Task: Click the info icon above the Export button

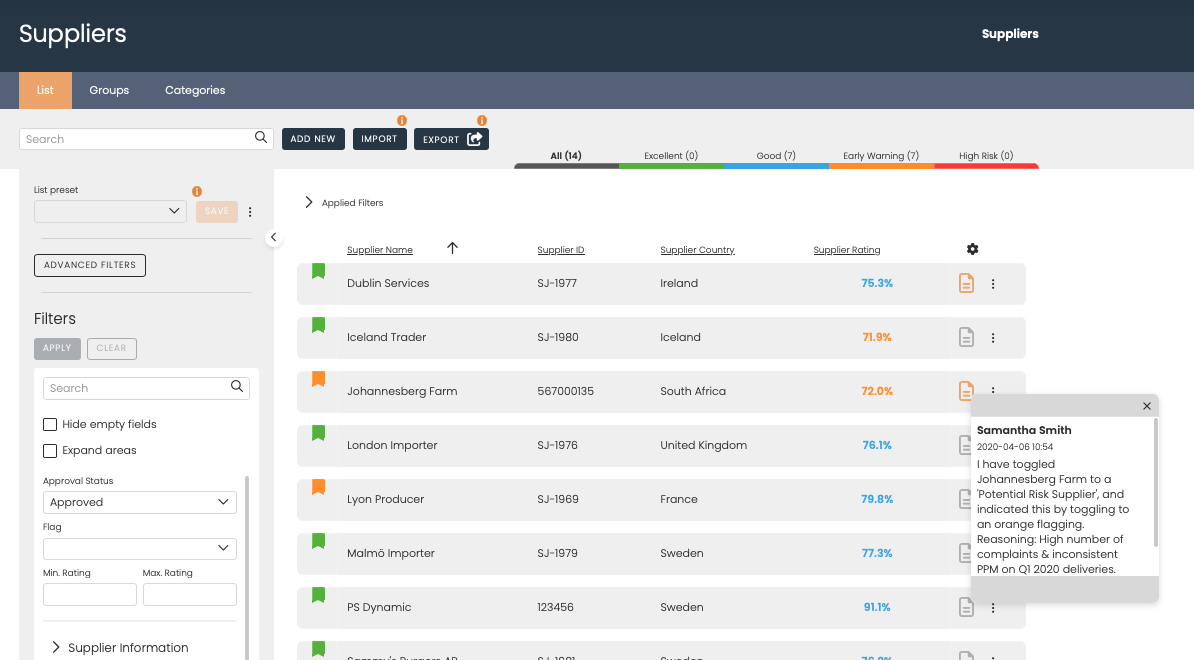Action: click(482, 120)
